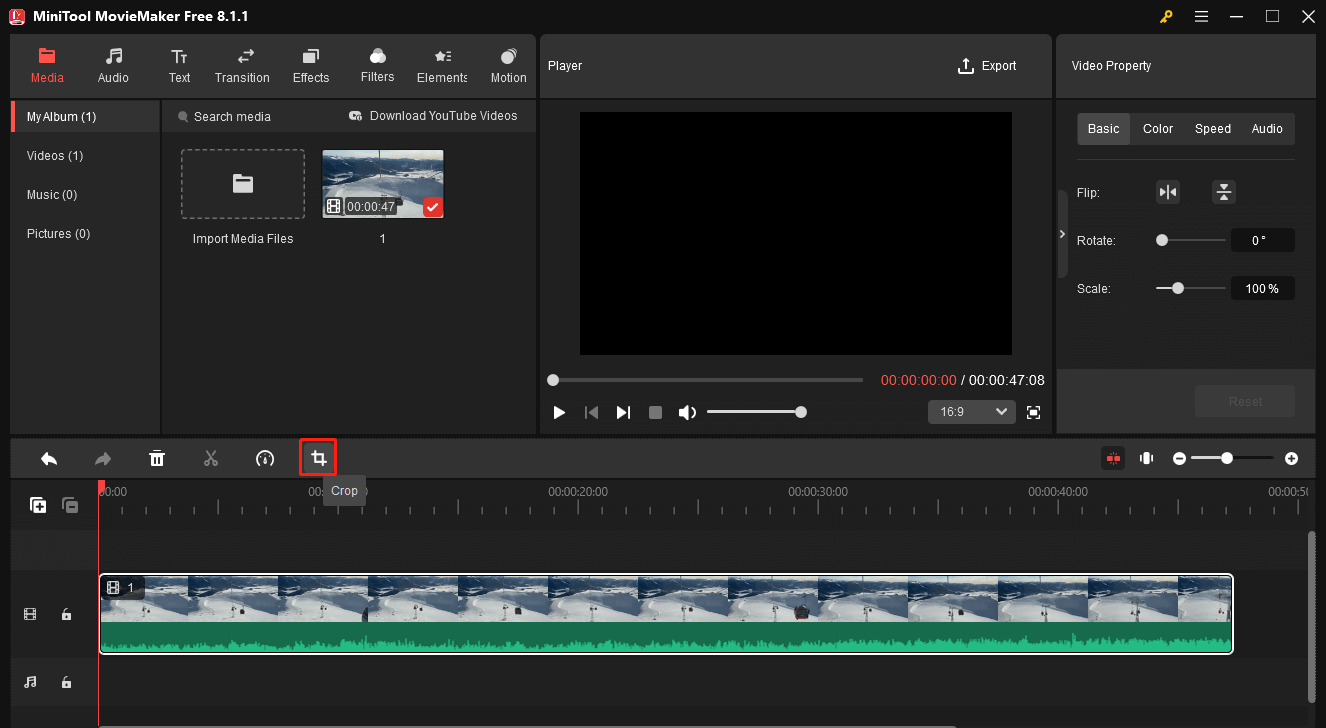Enter full screen preview
Image resolution: width=1326 pixels, height=728 pixels.
click(x=1034, y=412)
